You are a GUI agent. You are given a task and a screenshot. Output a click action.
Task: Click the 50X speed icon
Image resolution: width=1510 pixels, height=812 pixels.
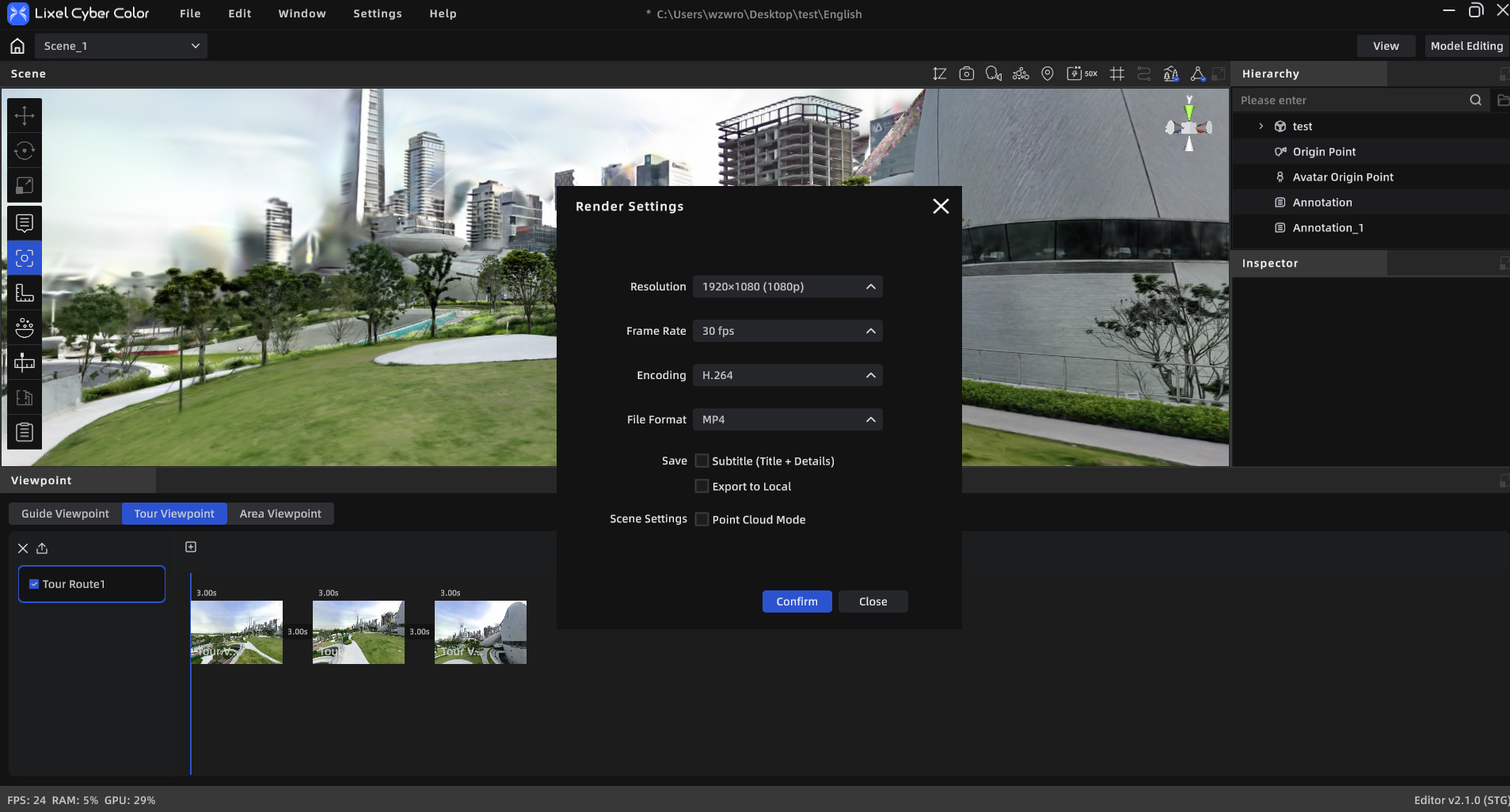(1082, 74)
